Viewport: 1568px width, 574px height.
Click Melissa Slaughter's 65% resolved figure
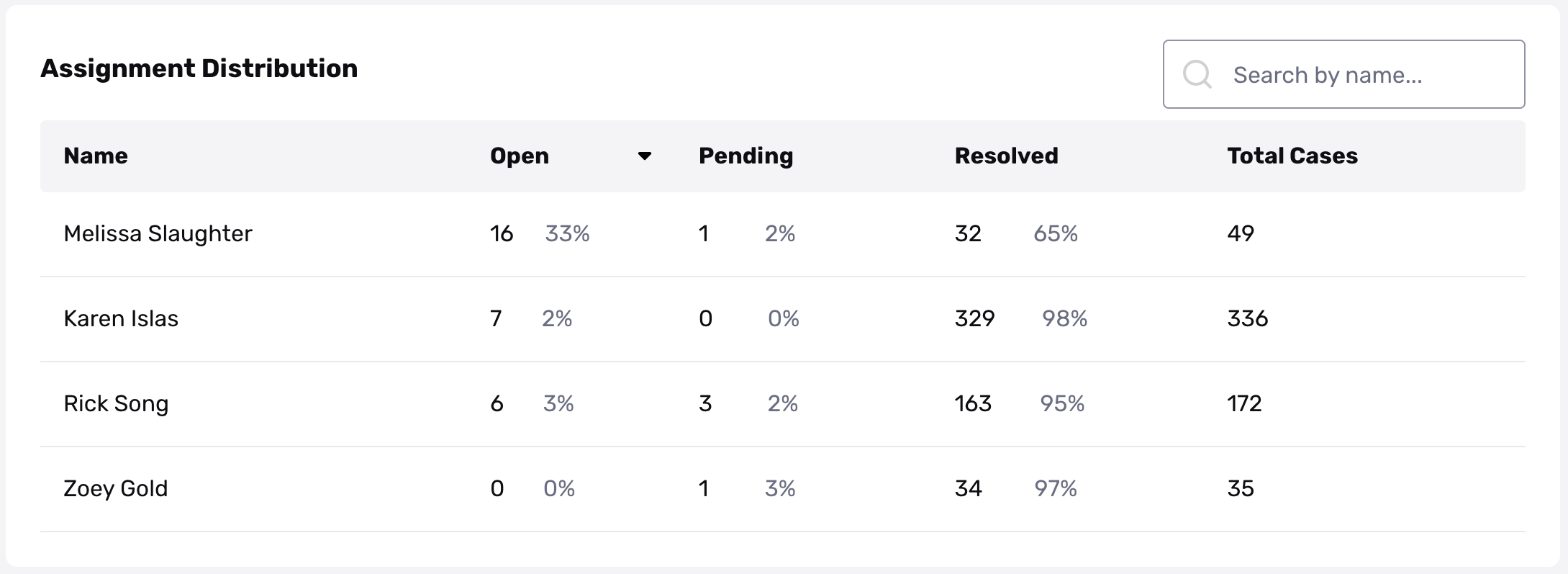pos(1056,233)
